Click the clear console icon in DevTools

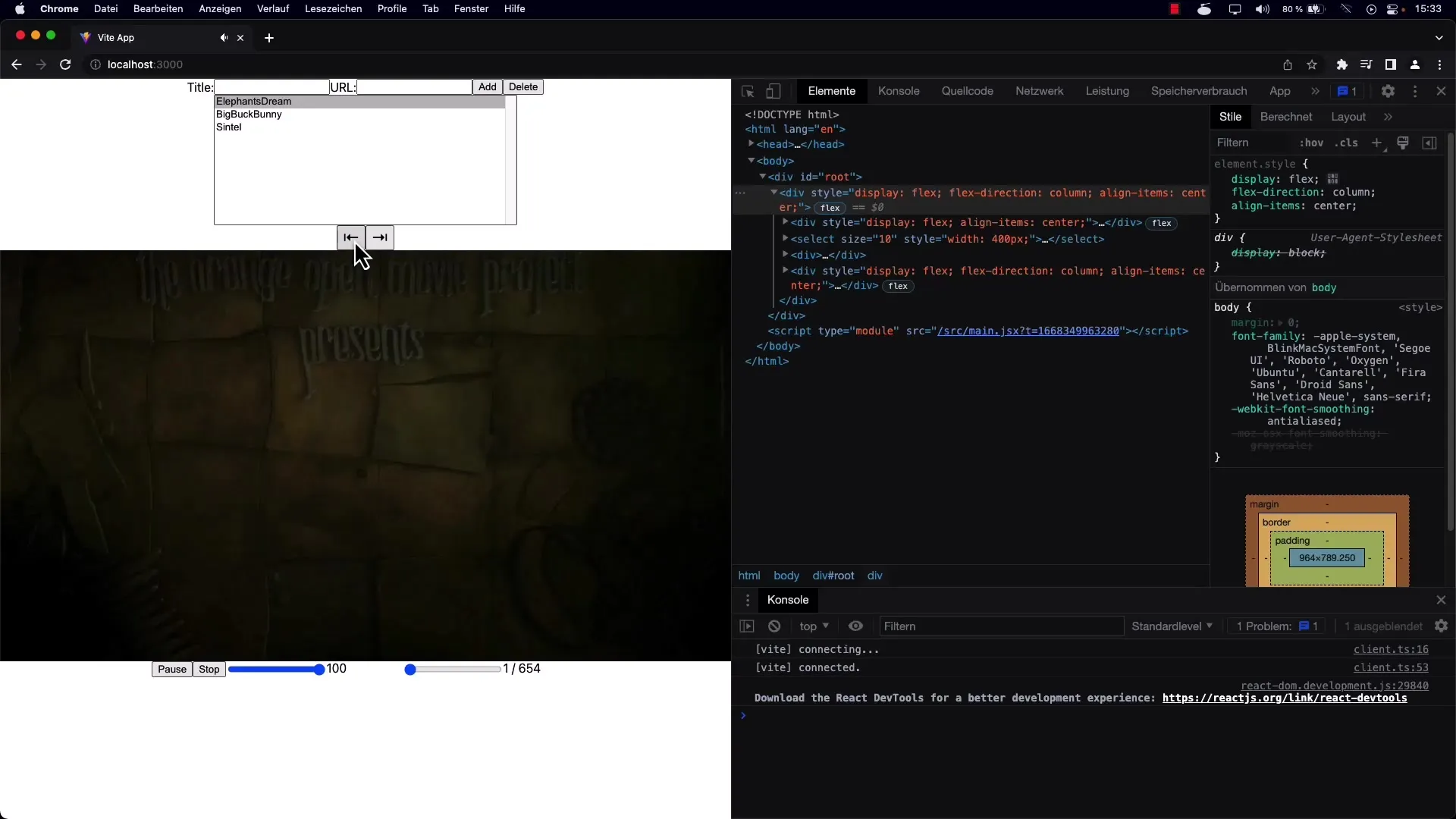[774, 626]
